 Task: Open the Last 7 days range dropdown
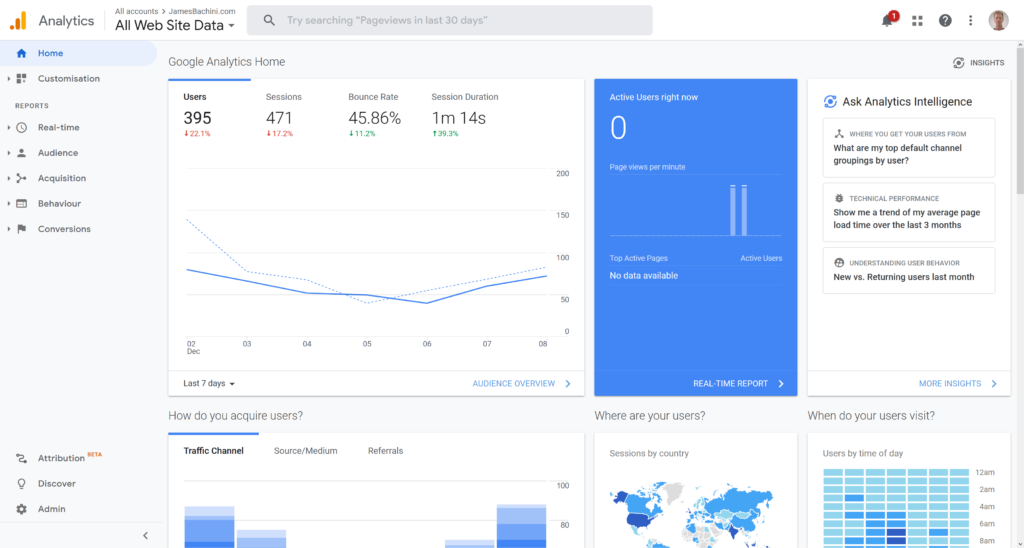click(x=209, y=383)
